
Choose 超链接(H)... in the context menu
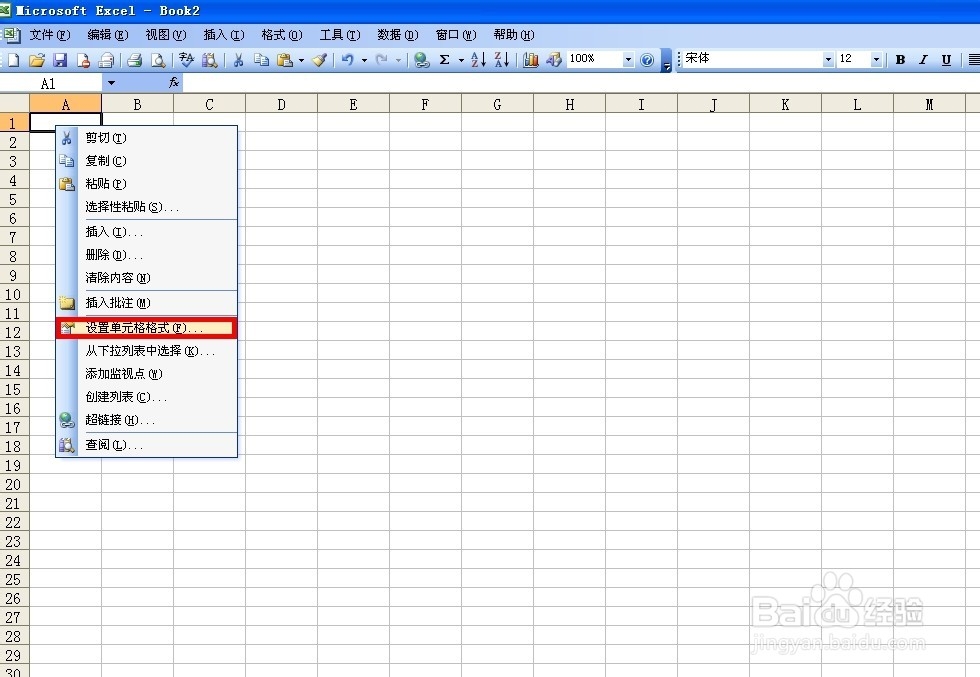[147, 420]
